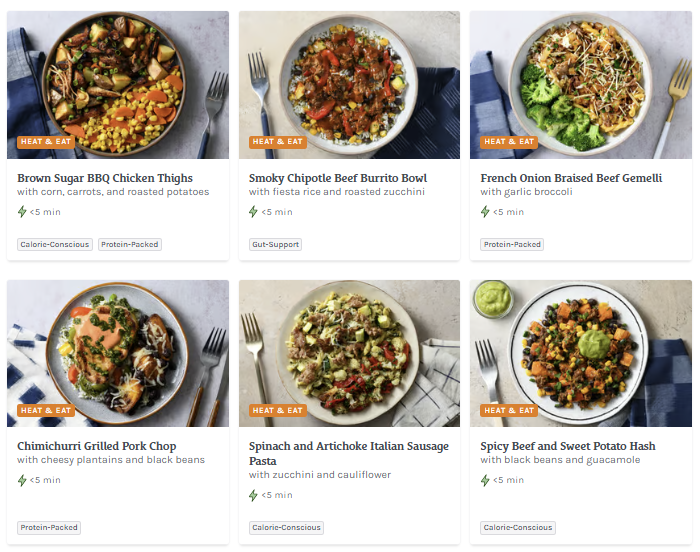
Task: Click the lightning icon under Spicy Beef Hash
Action: [x=485, y=480]
